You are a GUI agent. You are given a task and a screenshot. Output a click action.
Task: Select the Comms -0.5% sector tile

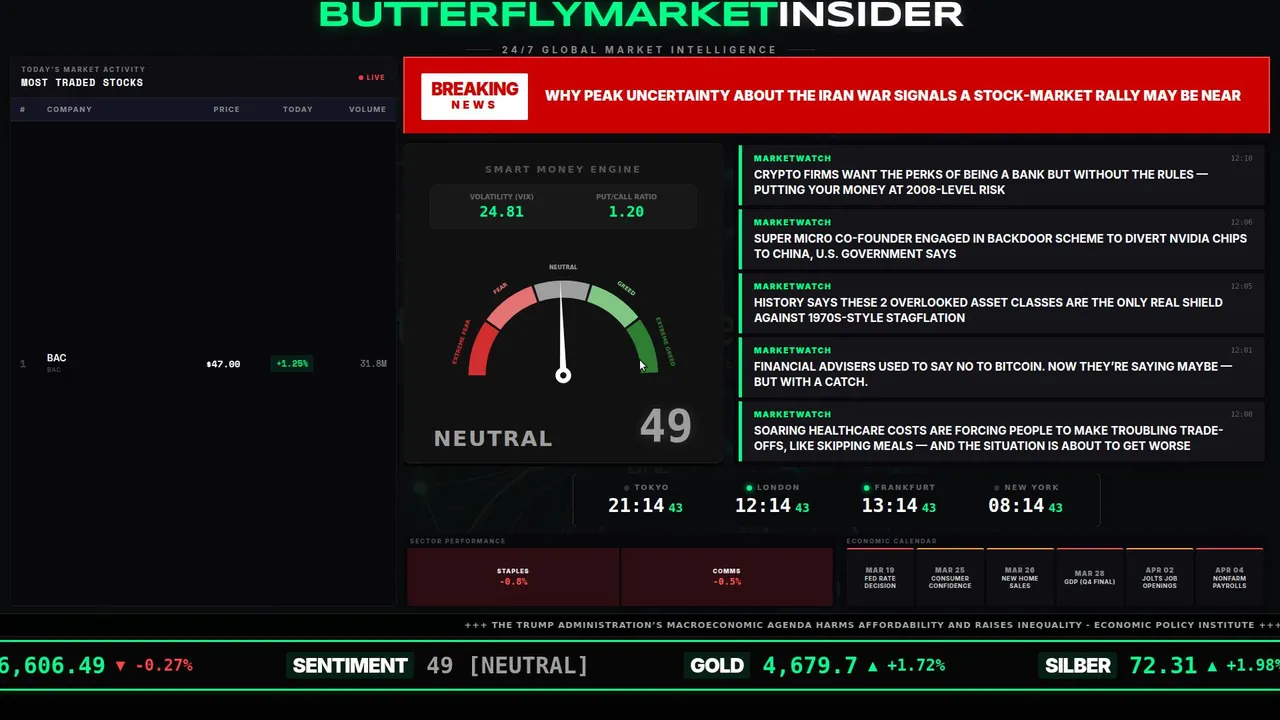click(x=727, y=577)
